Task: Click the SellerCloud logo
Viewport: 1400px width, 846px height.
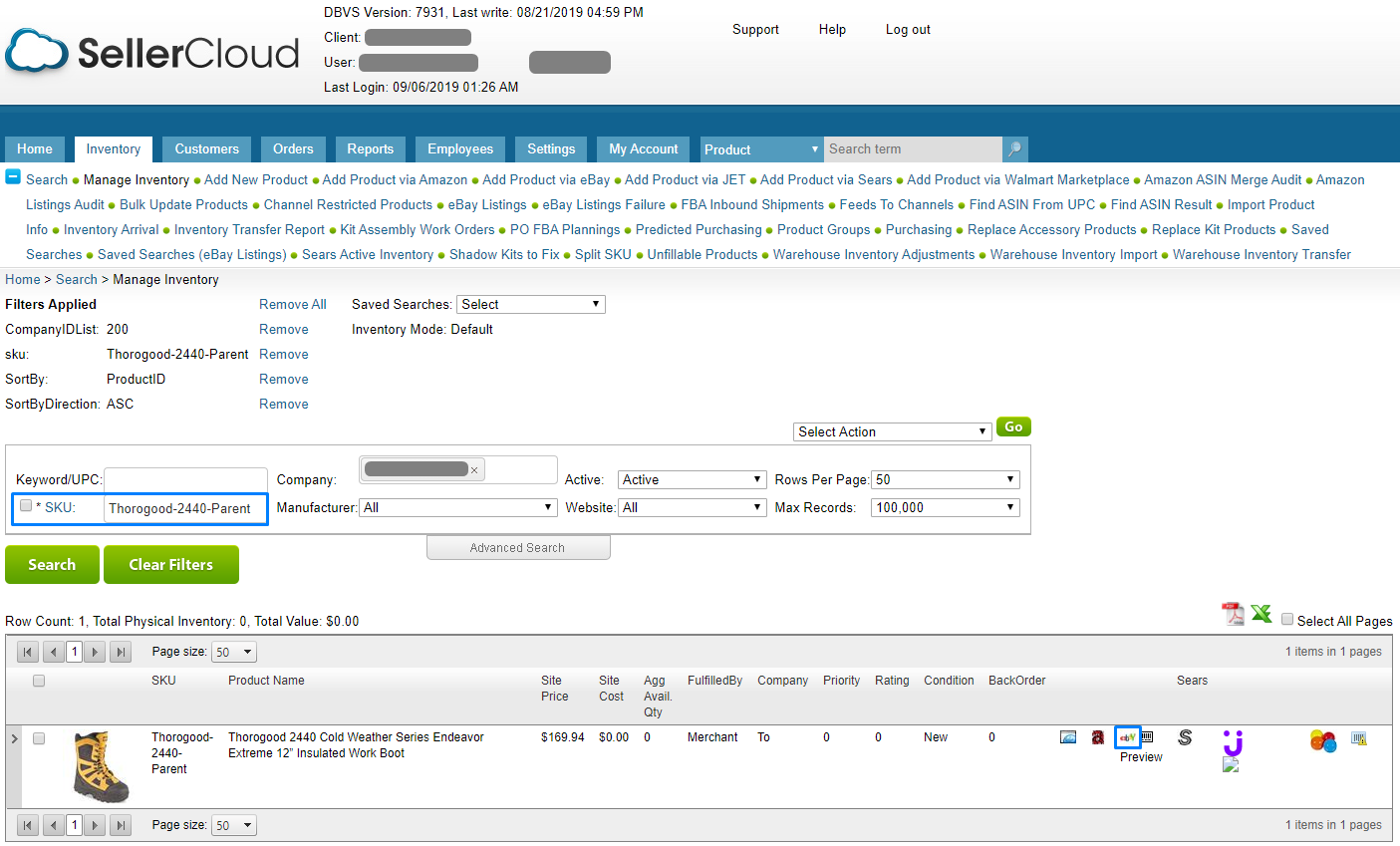Action: (151, 52)
